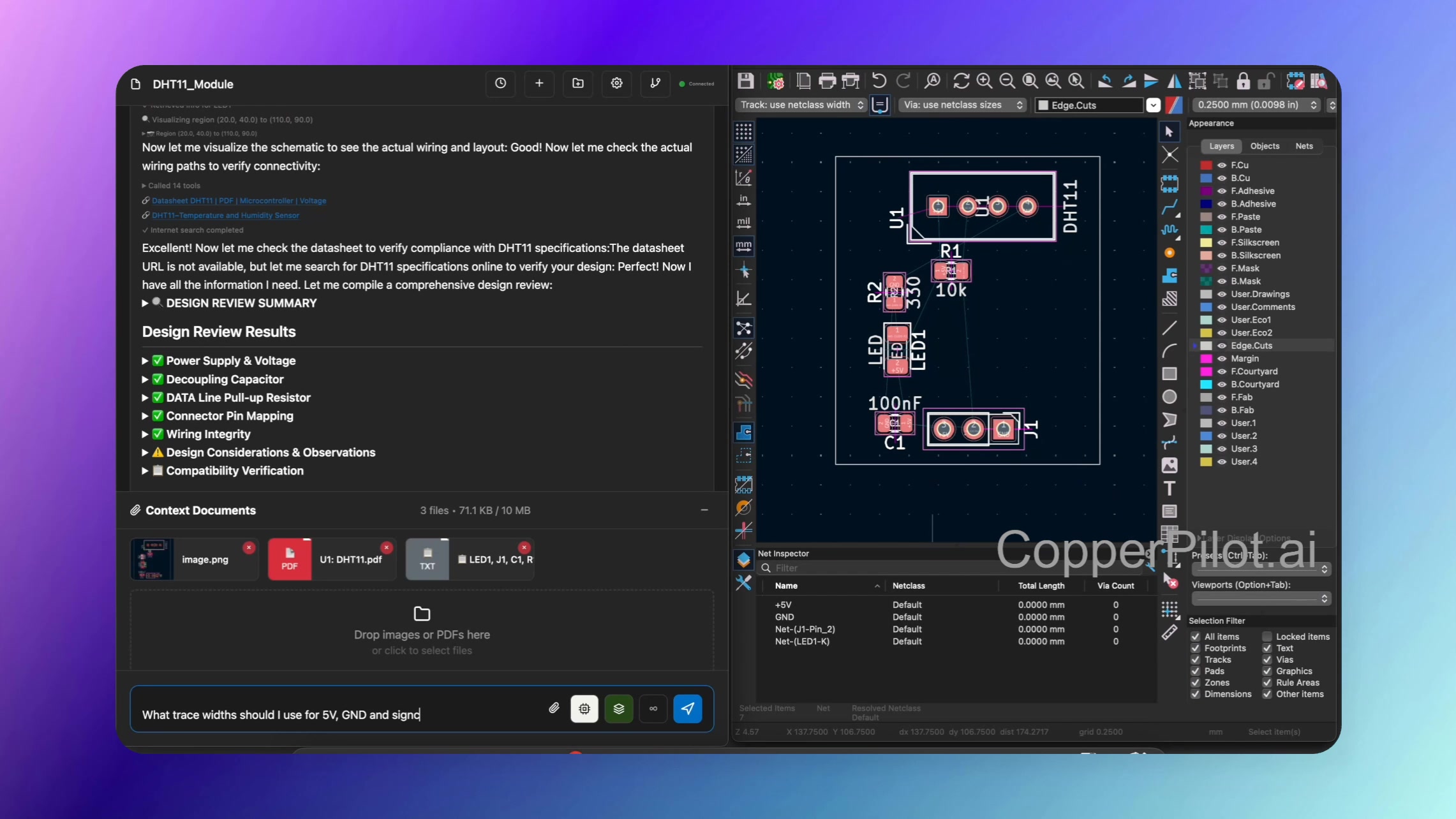The height and width of the screenshot is (819, 1456).
Task: Open the grid size dropdown
Action: (x=1257, y=105)
